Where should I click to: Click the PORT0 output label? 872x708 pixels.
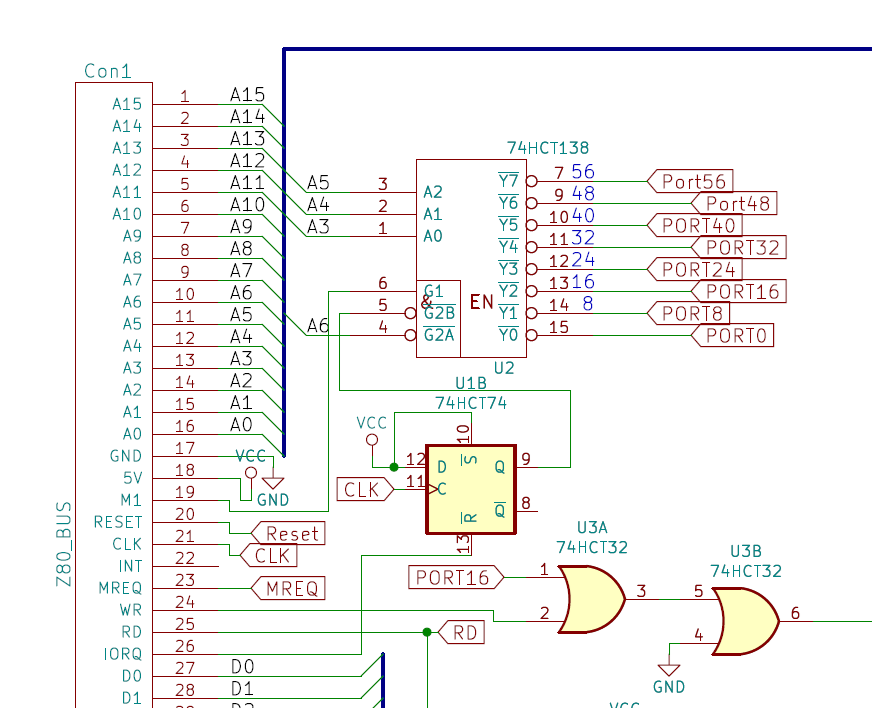(x=735, y=335)
